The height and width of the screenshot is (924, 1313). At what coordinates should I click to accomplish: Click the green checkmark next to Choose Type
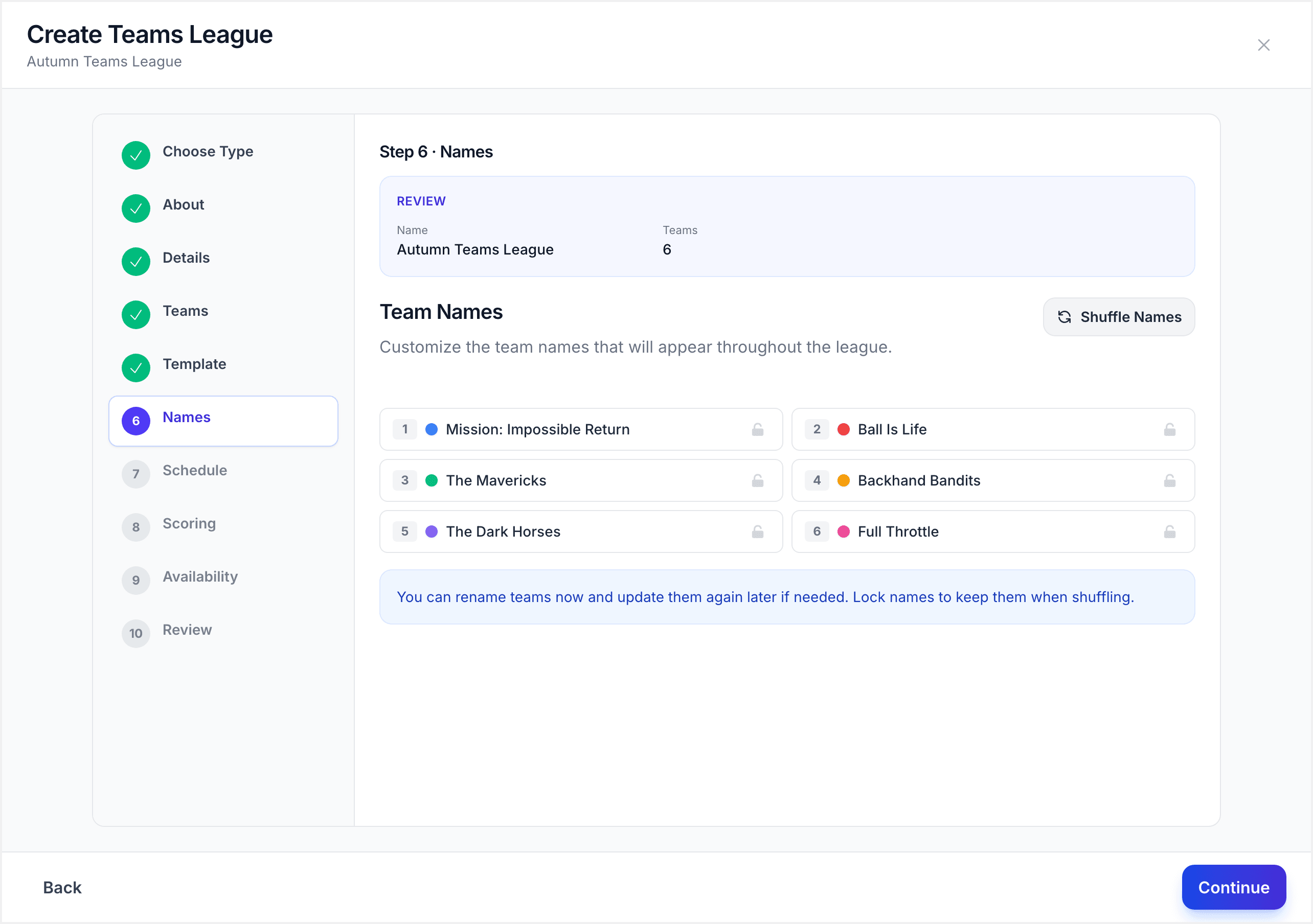136,155
